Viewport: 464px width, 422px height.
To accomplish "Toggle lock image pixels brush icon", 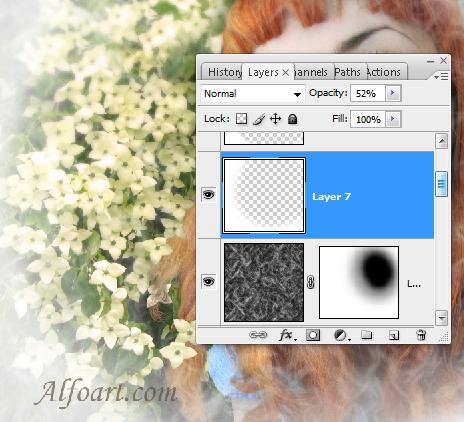I will coord(259,119).
